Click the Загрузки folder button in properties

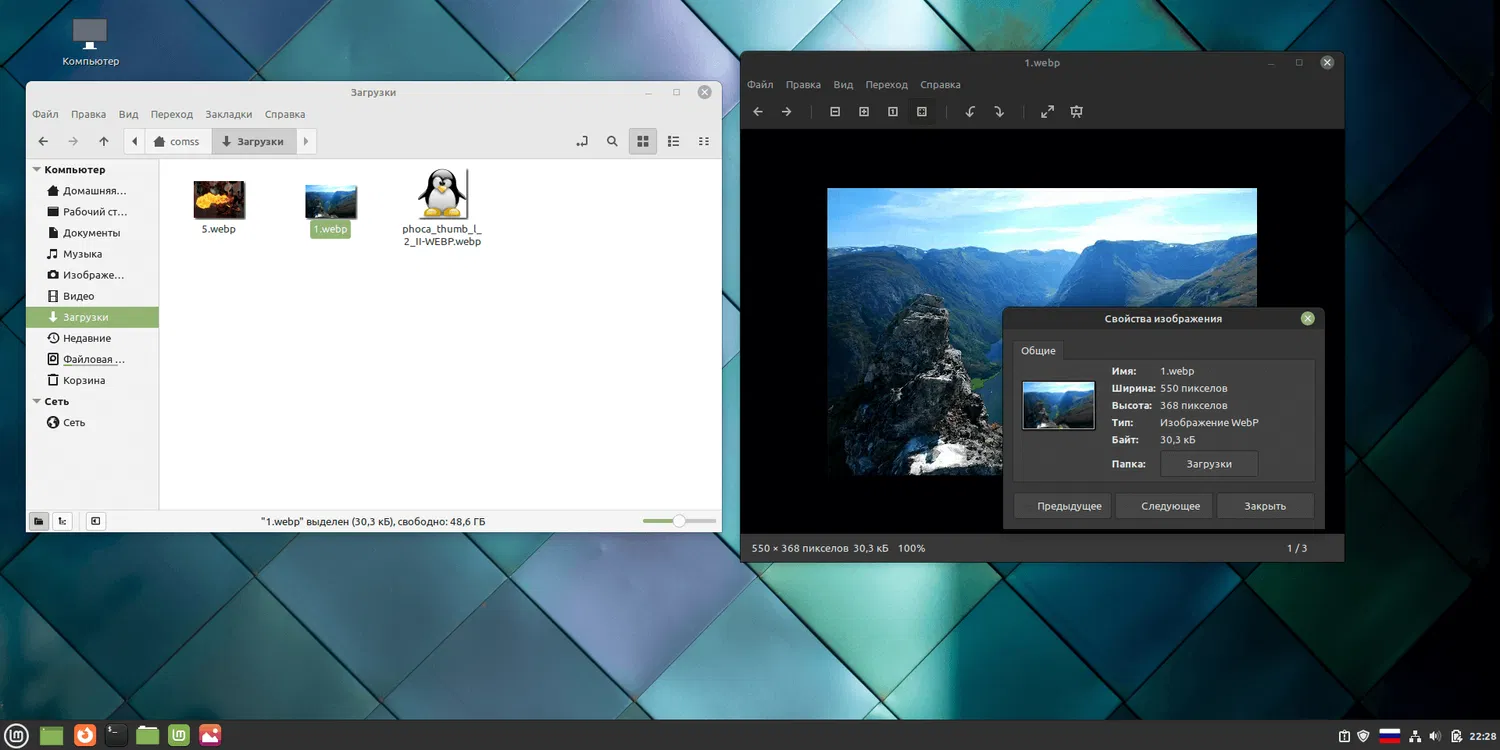[x=1209, y=464]
